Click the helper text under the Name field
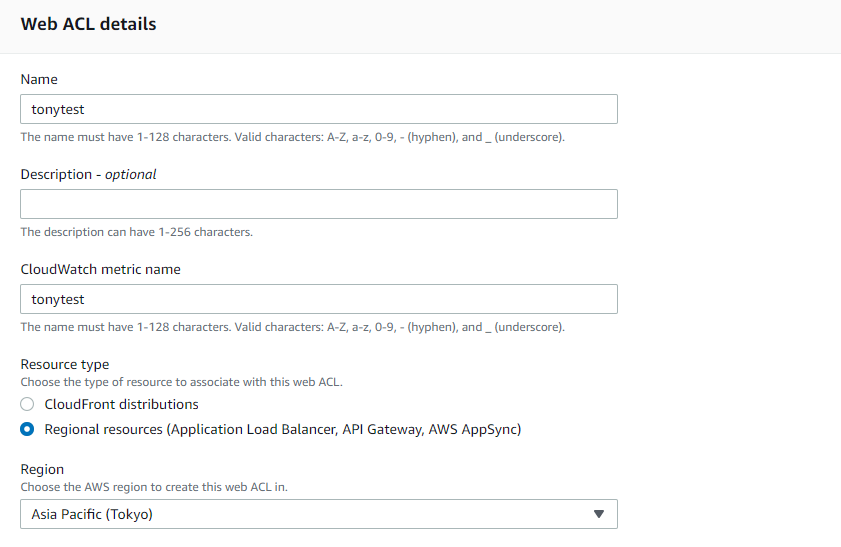Screen dimensions: 841x547 (292, 137)
